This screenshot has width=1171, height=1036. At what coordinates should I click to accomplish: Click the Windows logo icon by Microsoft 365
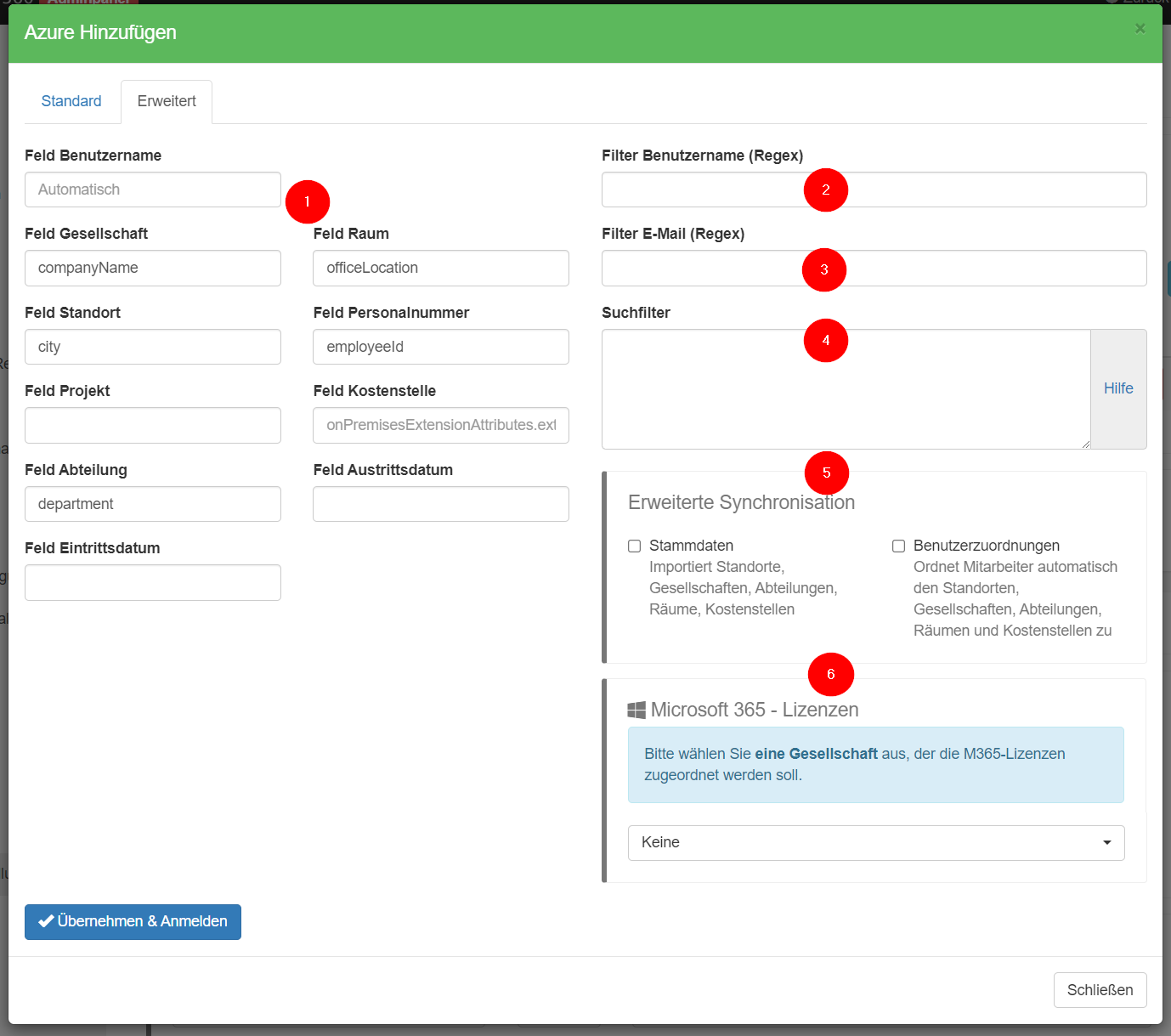click(x=636, y=710)
